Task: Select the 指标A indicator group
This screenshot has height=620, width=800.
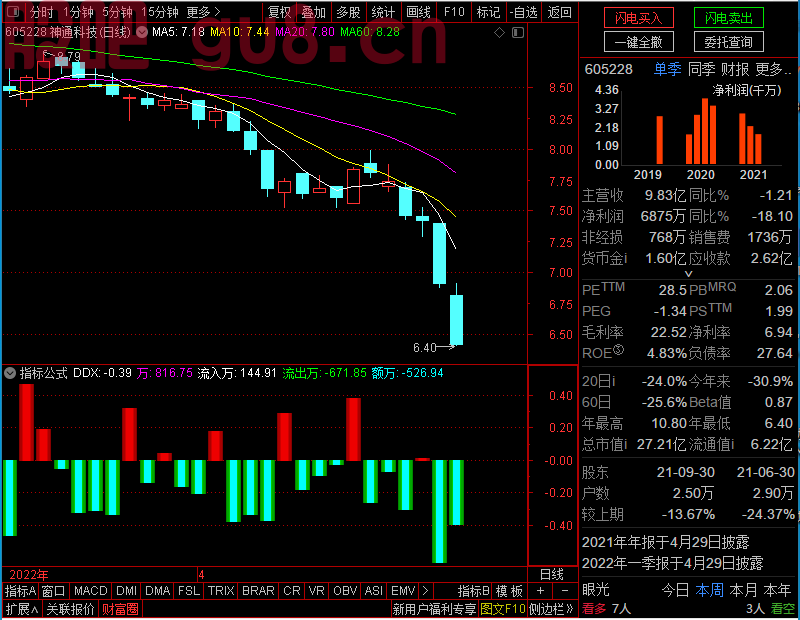Action: 20,591
